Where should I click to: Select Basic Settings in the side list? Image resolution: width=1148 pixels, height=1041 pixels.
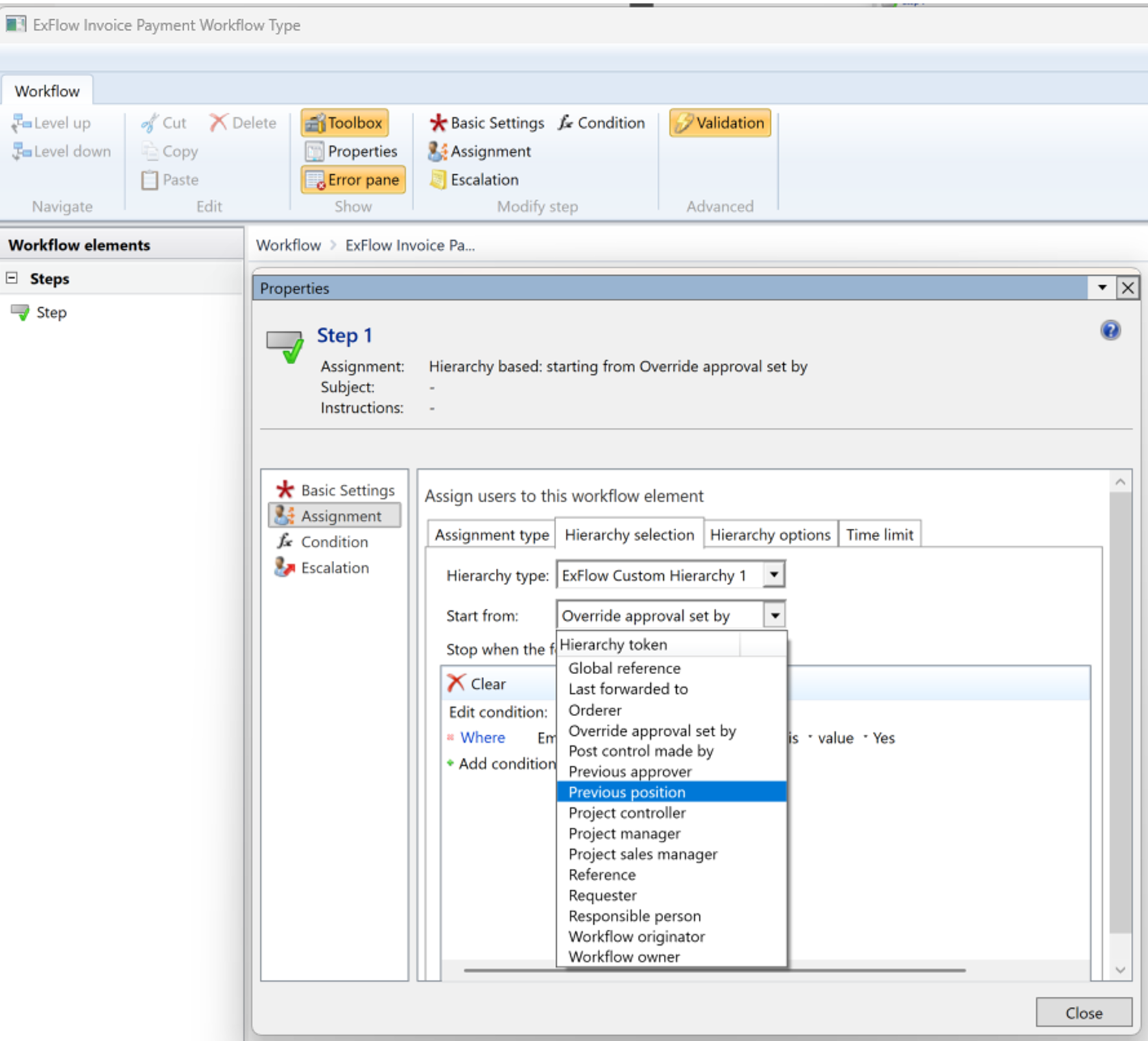click(335, 490)
